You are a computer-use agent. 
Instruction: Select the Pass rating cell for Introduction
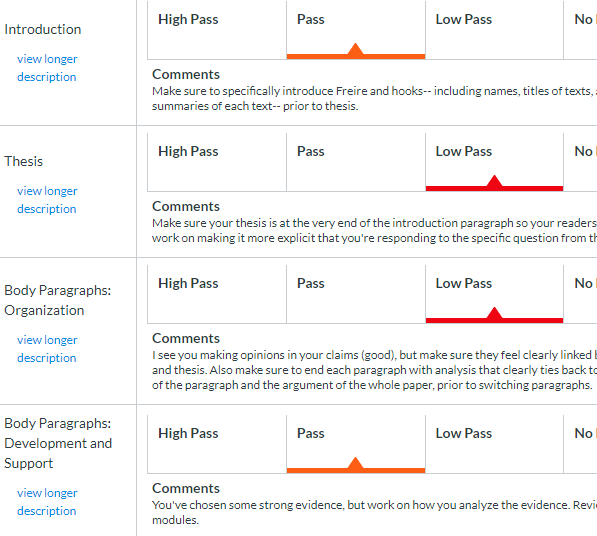(356, 30)
